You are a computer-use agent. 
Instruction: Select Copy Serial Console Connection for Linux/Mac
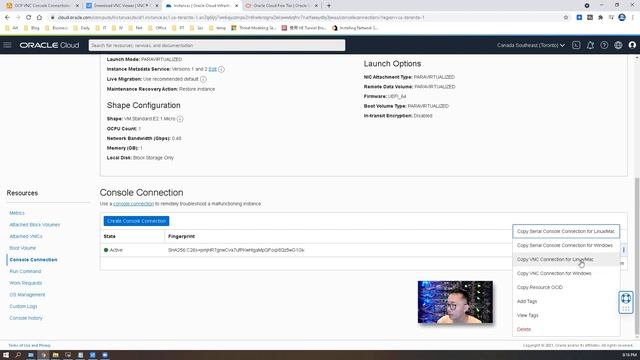pyautogui.click(x=566, y=231)
